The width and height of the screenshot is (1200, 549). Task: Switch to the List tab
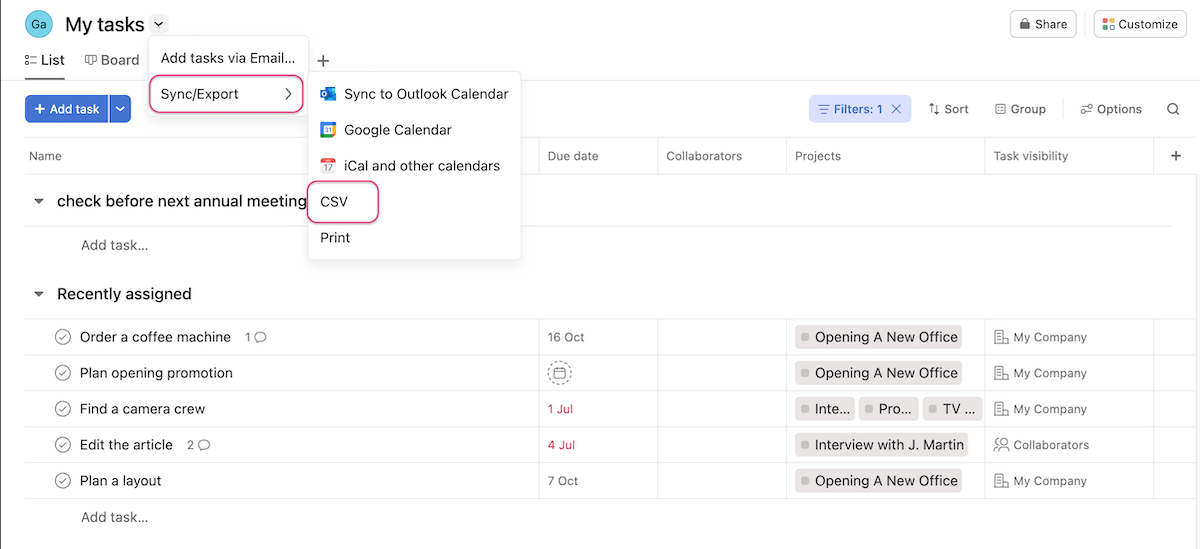[x=45, y=60]
